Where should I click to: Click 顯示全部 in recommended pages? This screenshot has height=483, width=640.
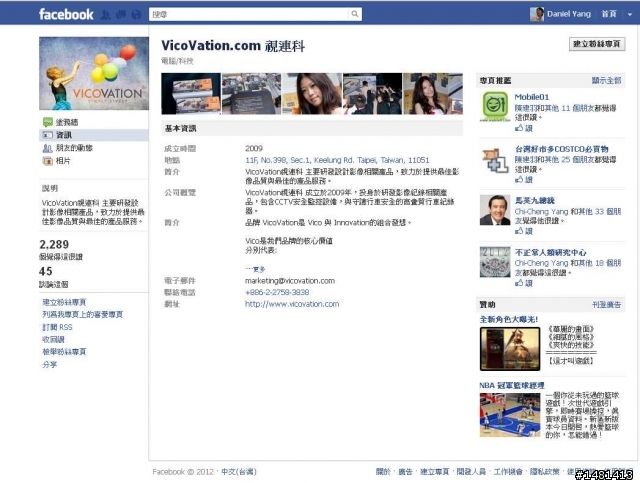pos(607,80)
